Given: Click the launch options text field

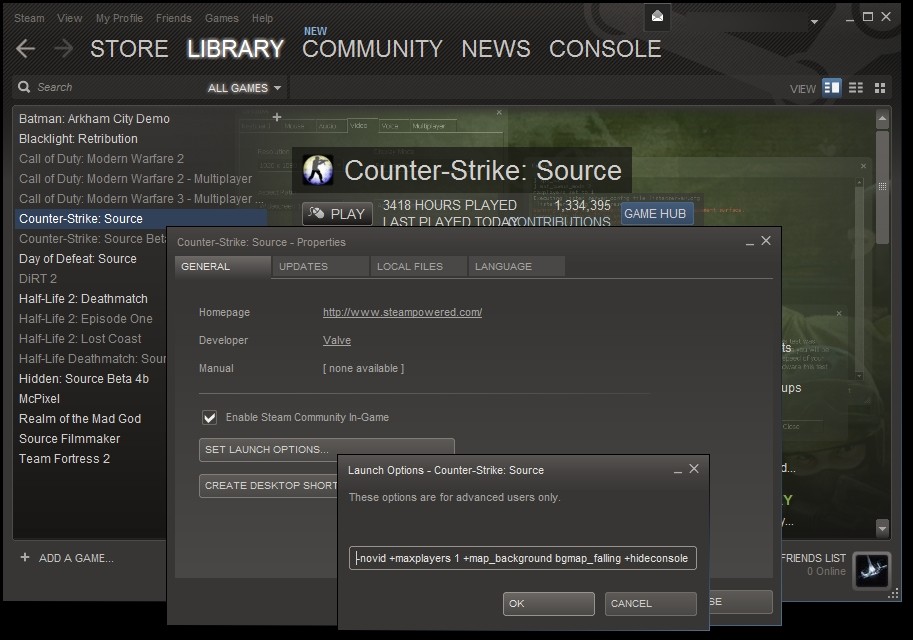Looking at the screenshot, I should point(521,558).
